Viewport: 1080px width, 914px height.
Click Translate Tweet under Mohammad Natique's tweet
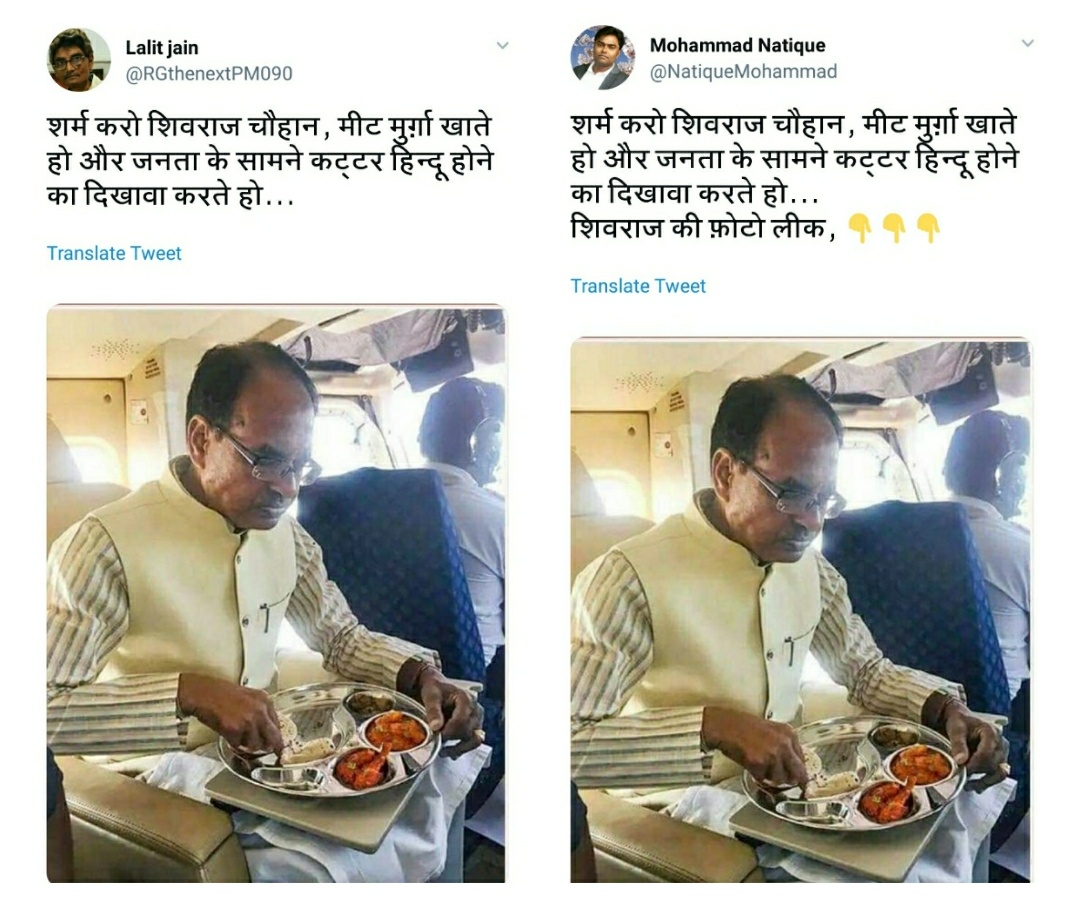click(638, 287)
